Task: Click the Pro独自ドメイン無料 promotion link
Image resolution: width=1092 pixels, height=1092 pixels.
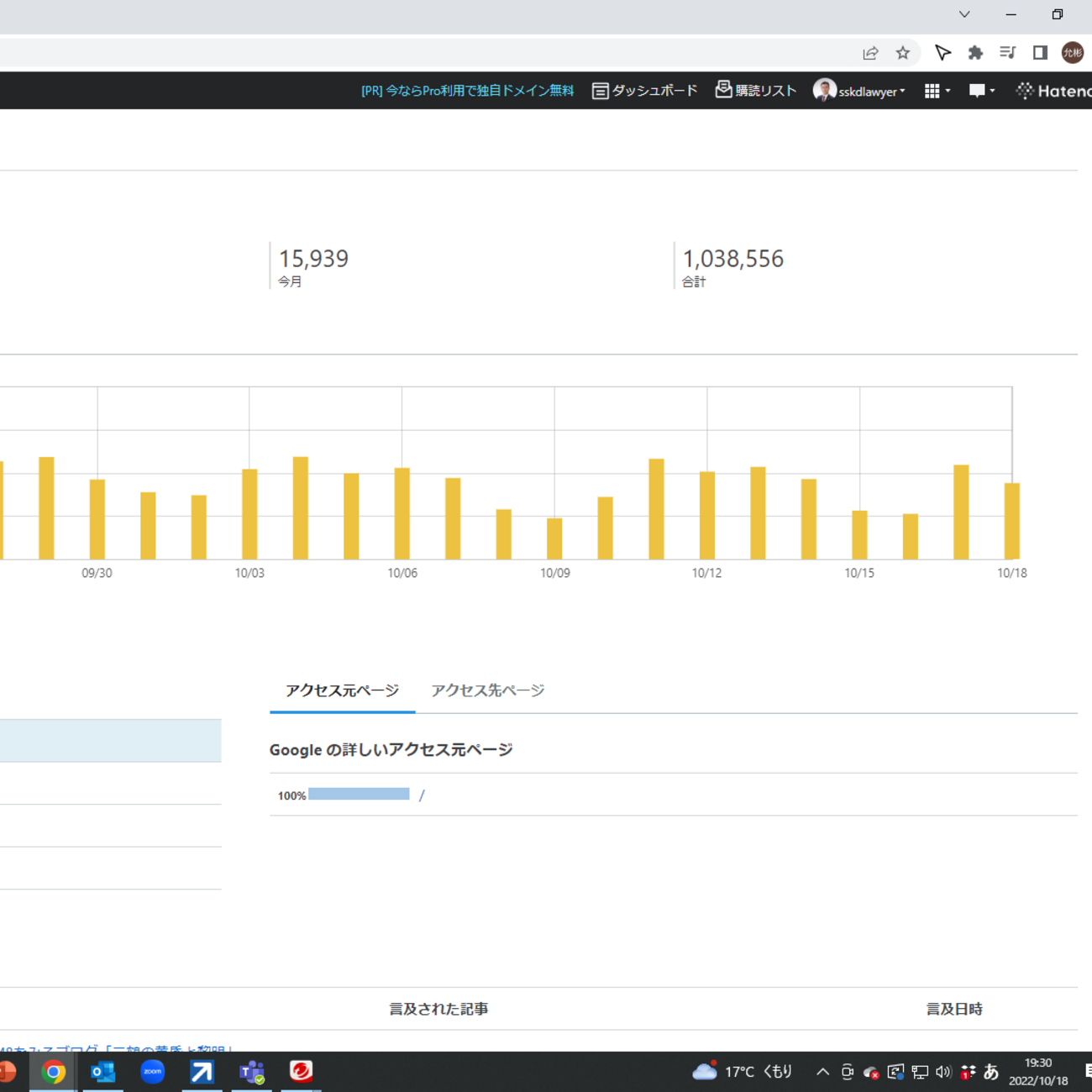Action: coord(467,91)
